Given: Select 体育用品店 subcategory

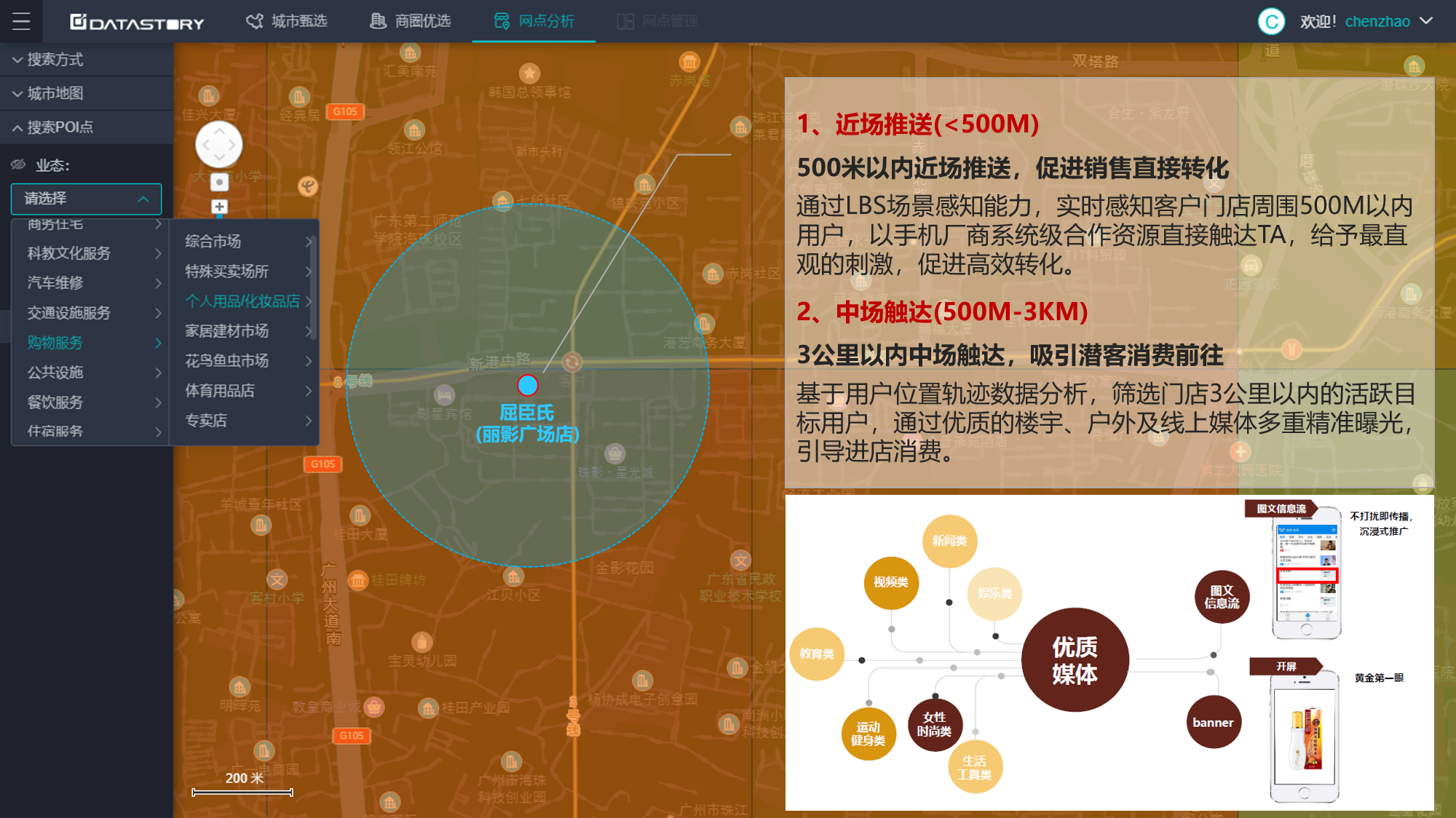Looking at the screenshot, I should pos(244,391).
